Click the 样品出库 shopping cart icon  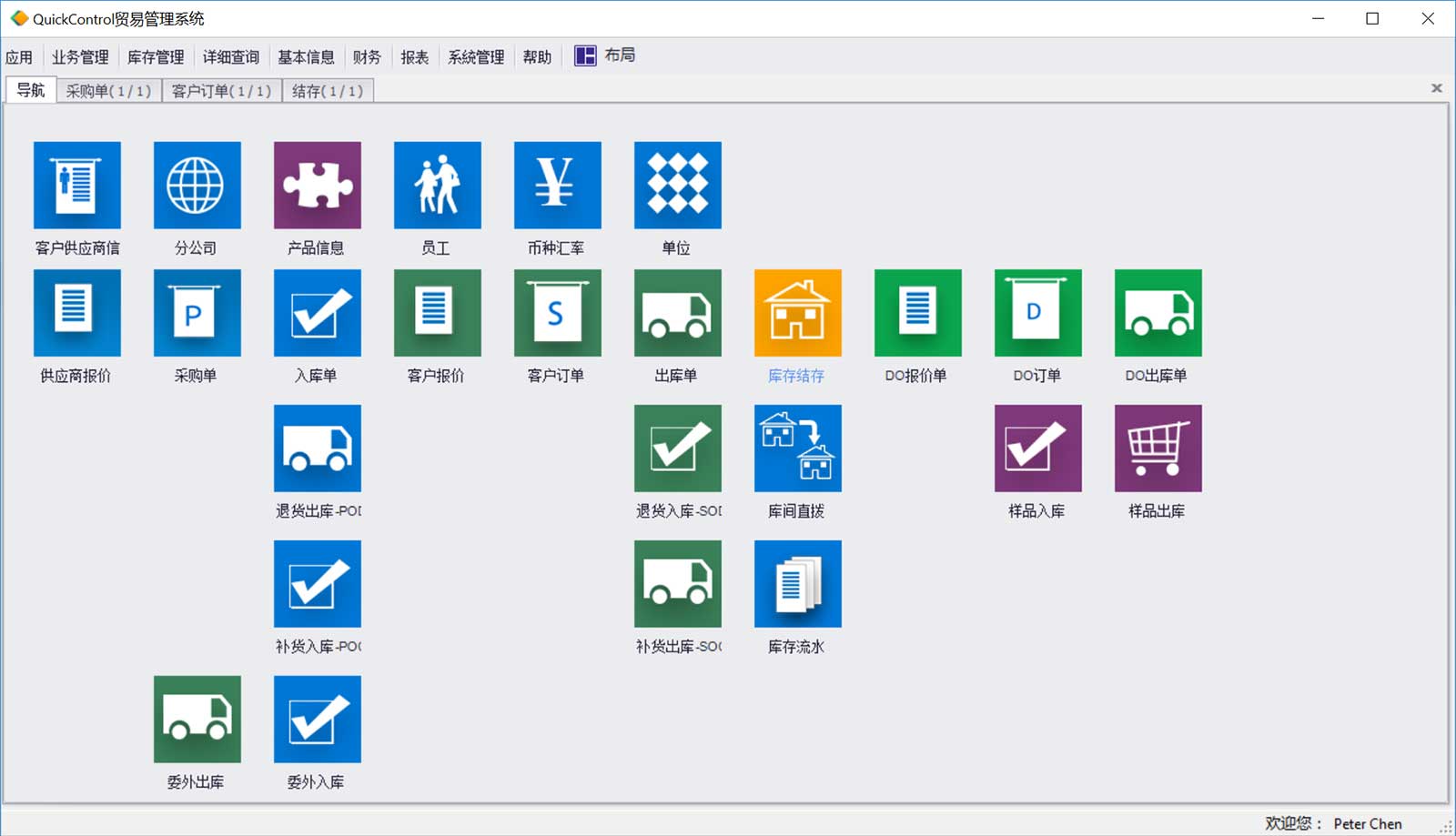[1158, 448]
